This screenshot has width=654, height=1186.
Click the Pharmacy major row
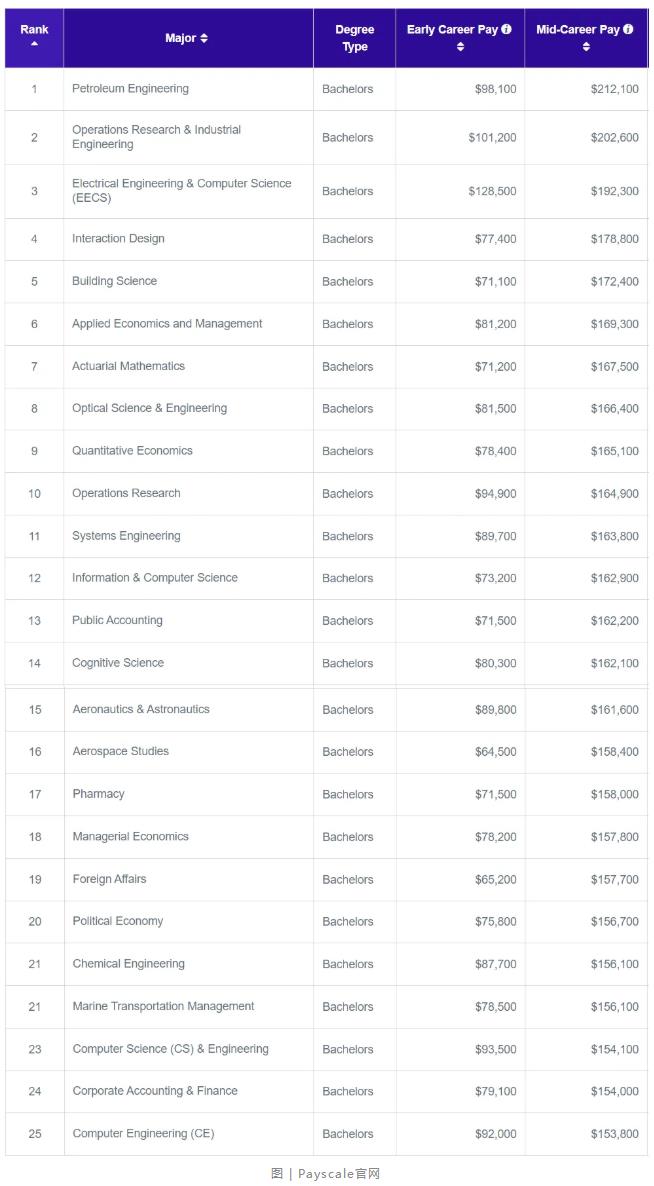pyautogui.click(x=327, y=794)
